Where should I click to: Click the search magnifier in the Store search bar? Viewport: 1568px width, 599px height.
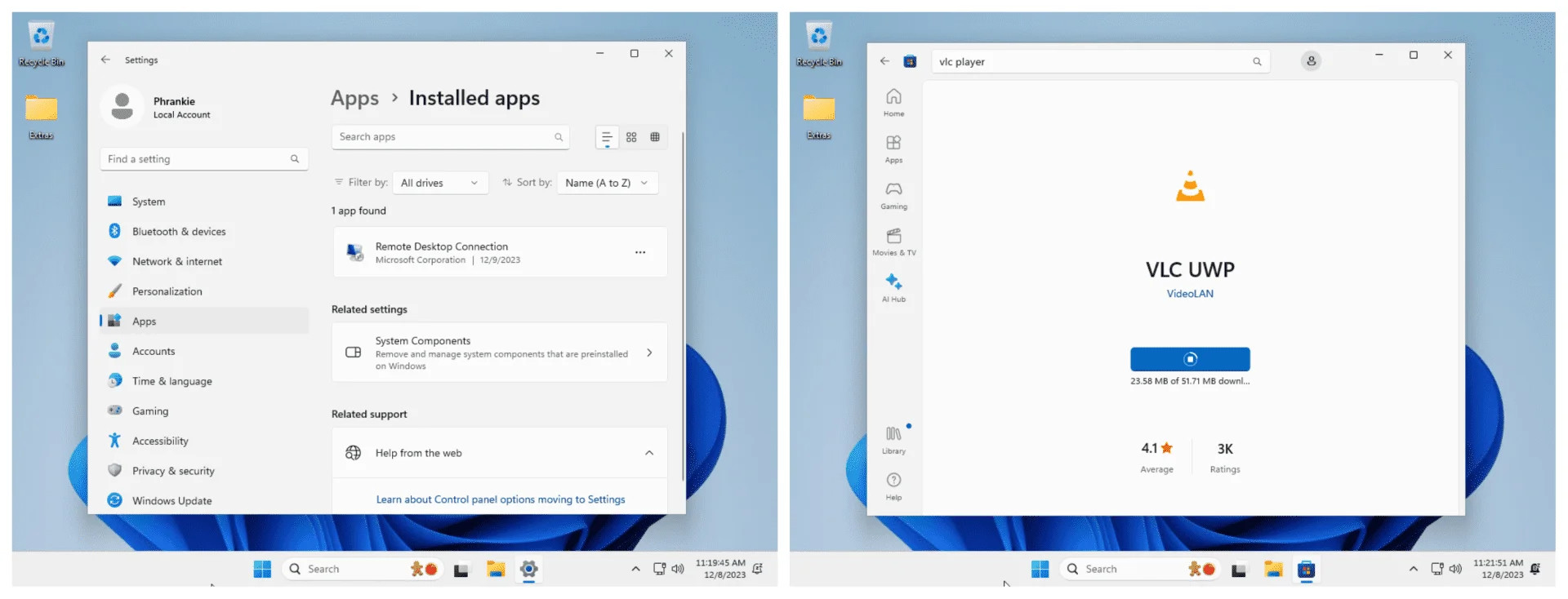point(1257,61)
